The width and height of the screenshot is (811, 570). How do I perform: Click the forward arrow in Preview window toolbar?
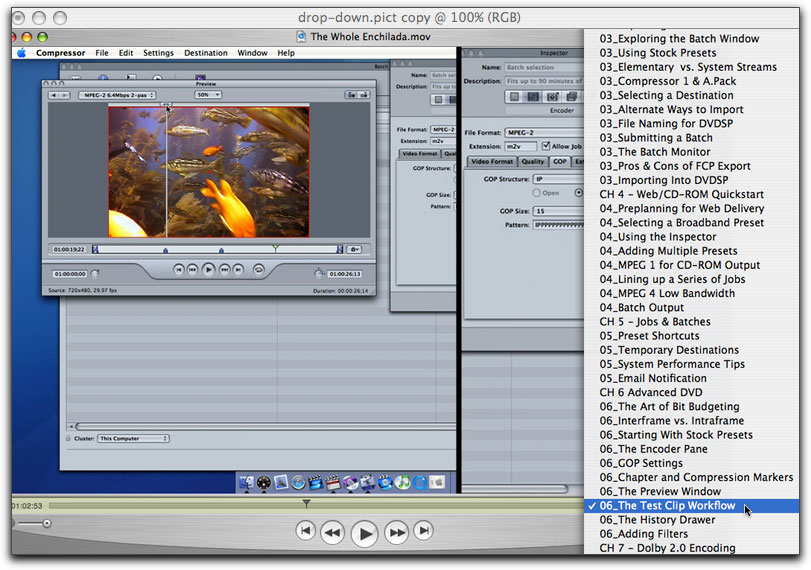tap(65, 95)
